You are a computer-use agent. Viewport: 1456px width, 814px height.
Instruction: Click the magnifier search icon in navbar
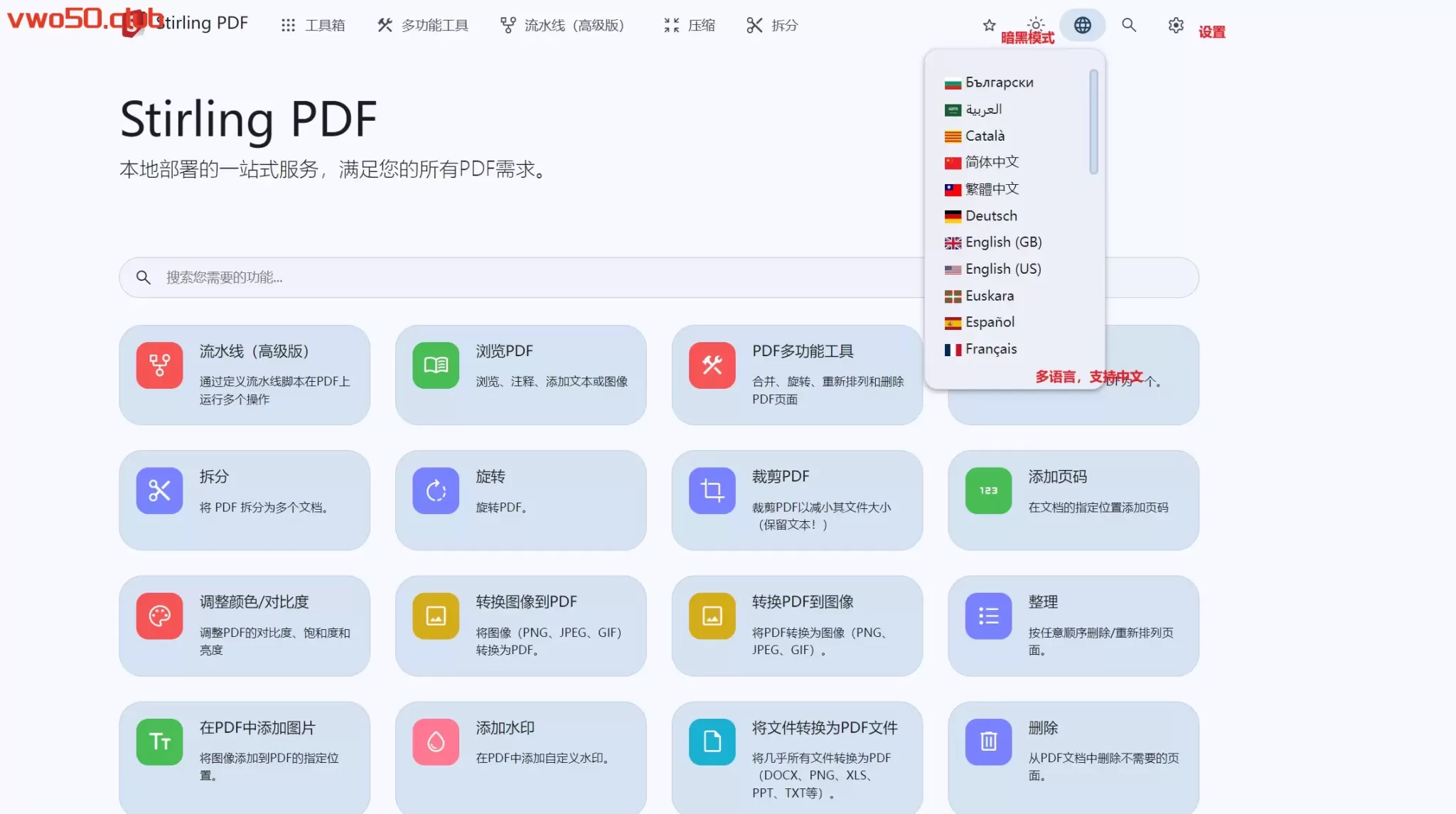pyautogui.click(x=1128, y=26)
